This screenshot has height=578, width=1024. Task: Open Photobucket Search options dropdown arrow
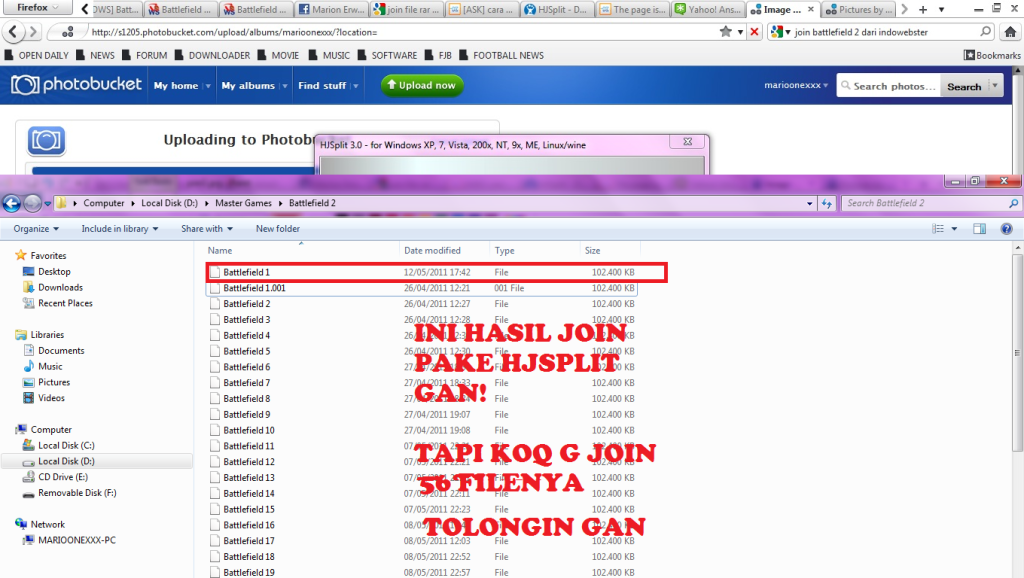(995, 86)
